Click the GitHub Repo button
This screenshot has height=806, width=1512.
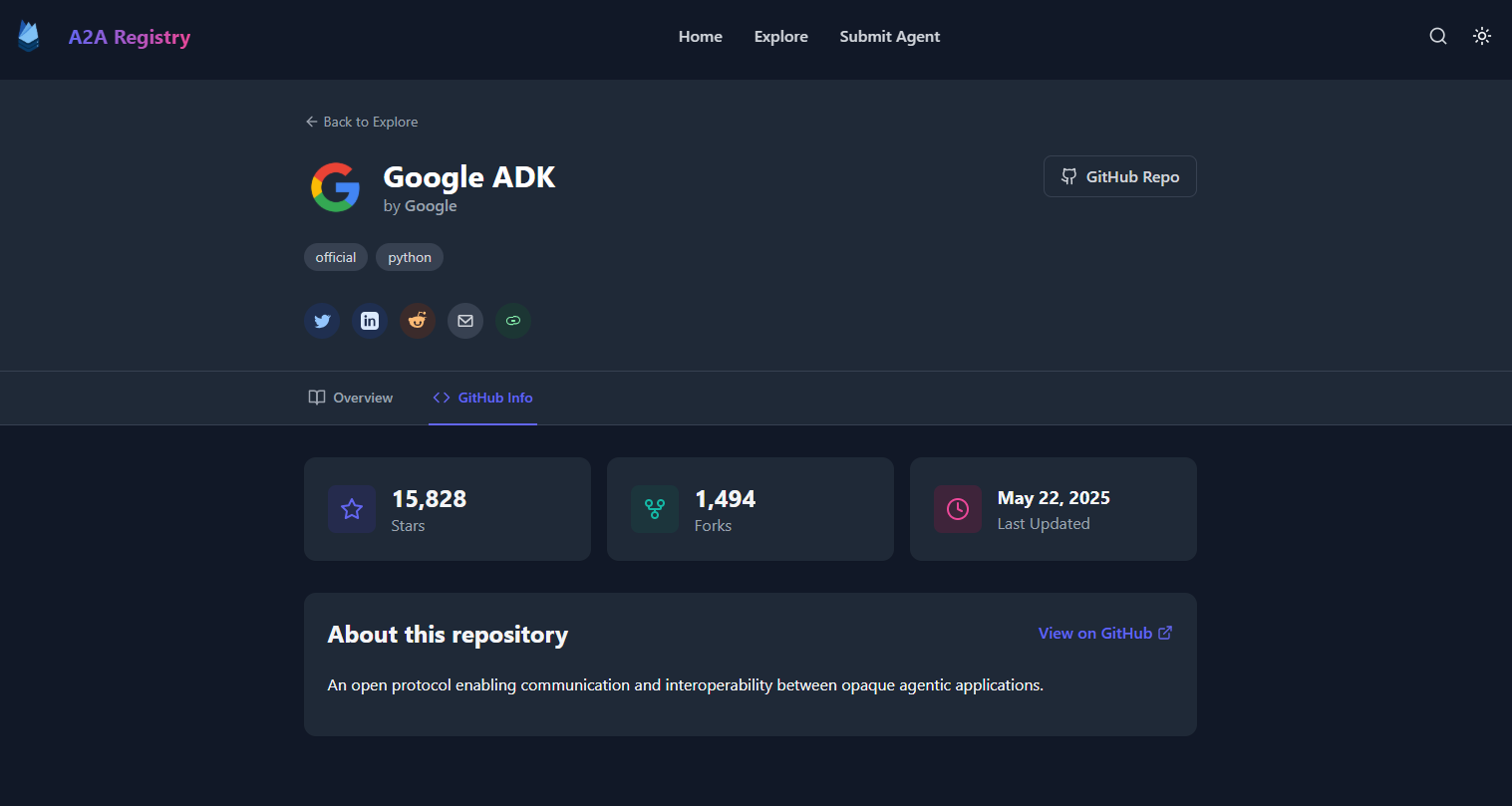coord(1120,176)
